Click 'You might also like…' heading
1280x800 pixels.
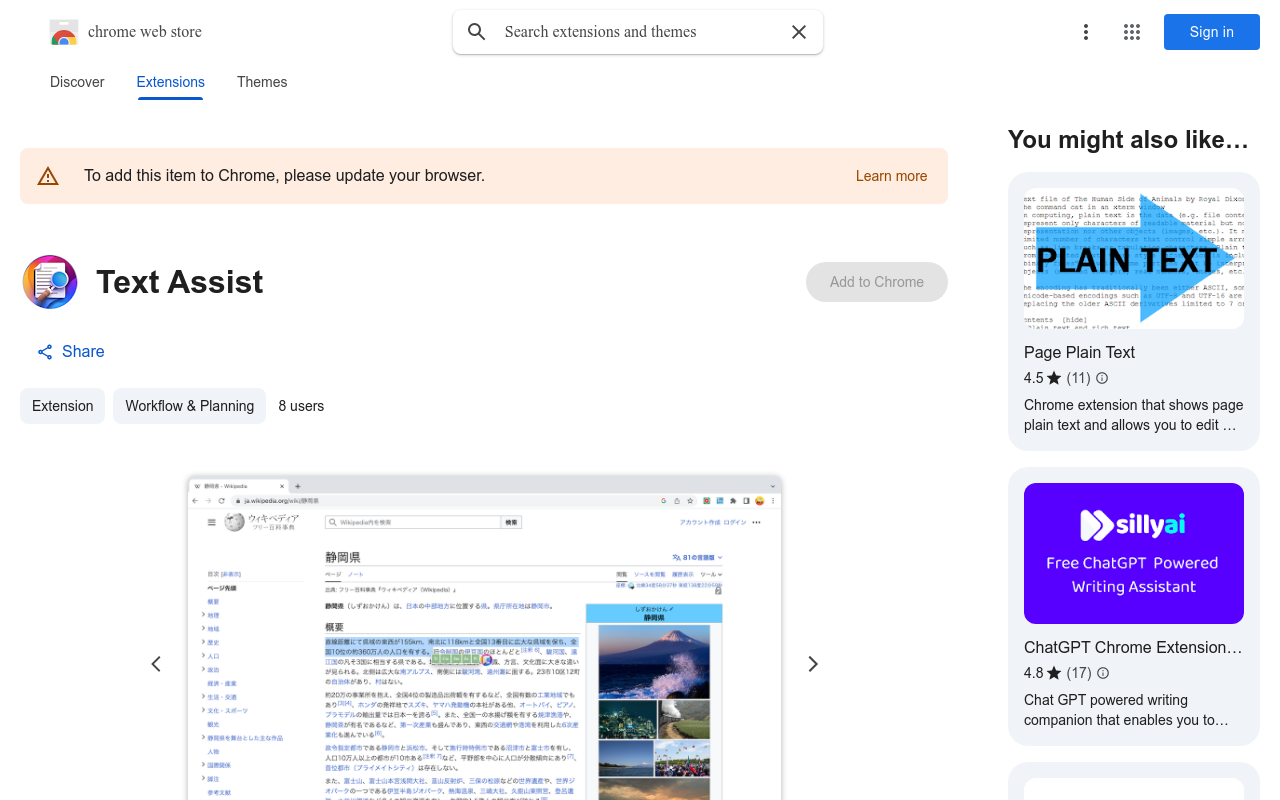point(1128,139)
